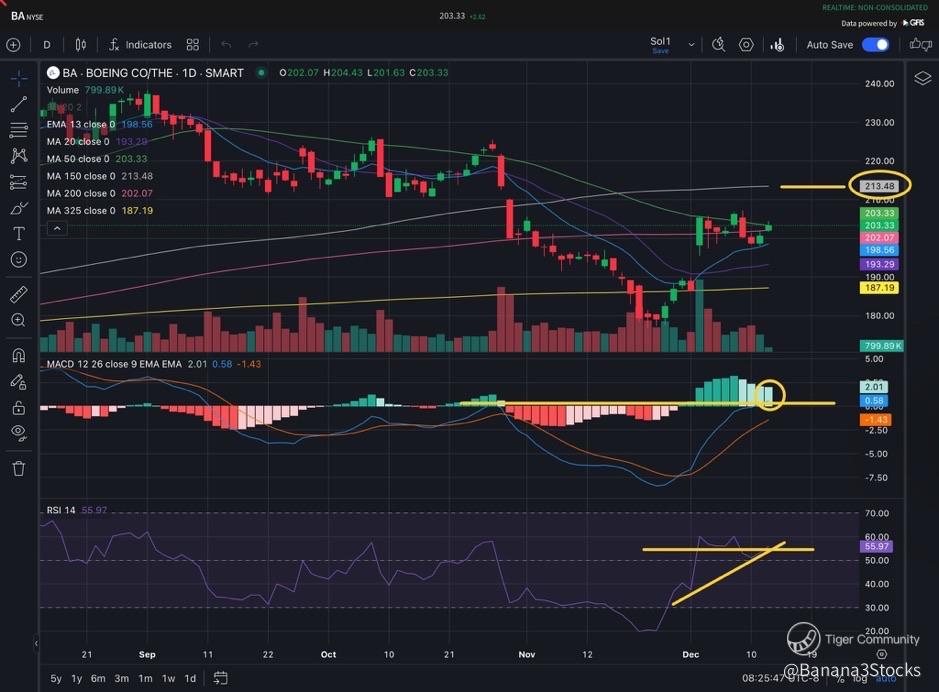Click the bar replay icon
The height and width of the screenshot is (692, 939).
click(777, 45)
